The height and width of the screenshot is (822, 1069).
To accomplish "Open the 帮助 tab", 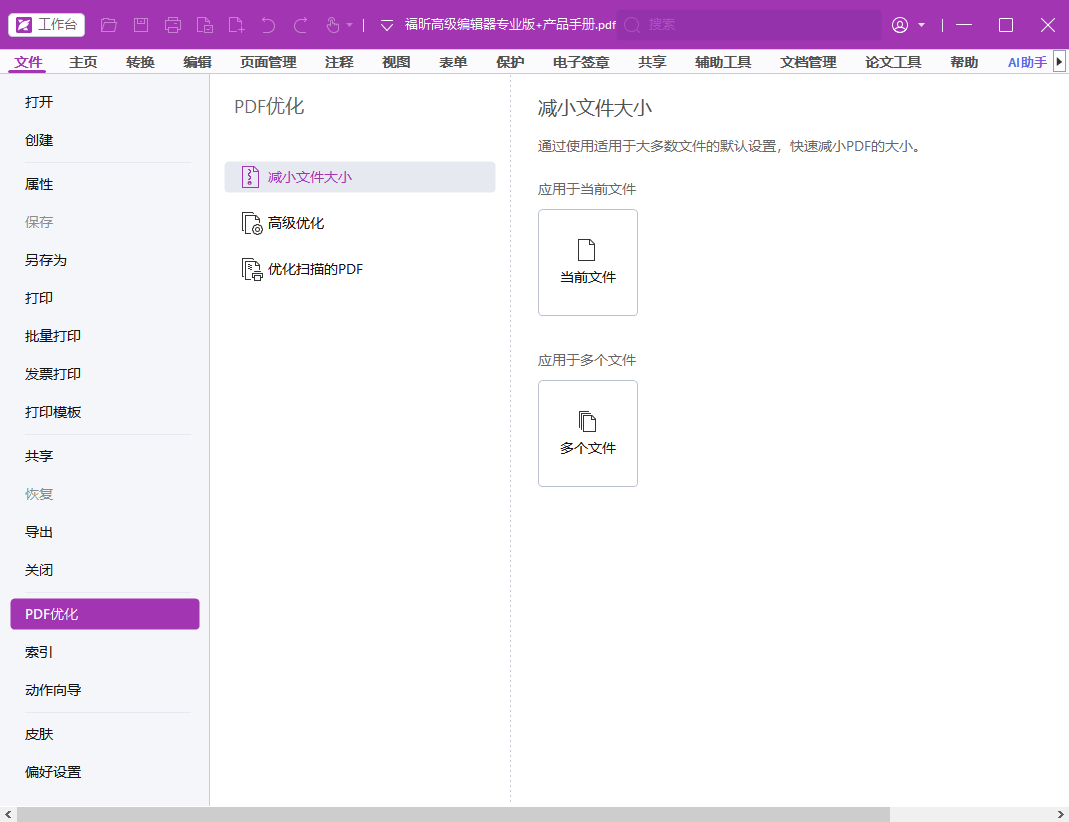I will [x=965, y=62].
